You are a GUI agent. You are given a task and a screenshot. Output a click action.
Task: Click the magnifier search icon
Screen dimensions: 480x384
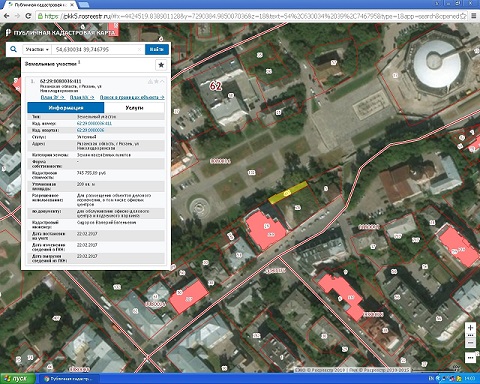[13, 49]
